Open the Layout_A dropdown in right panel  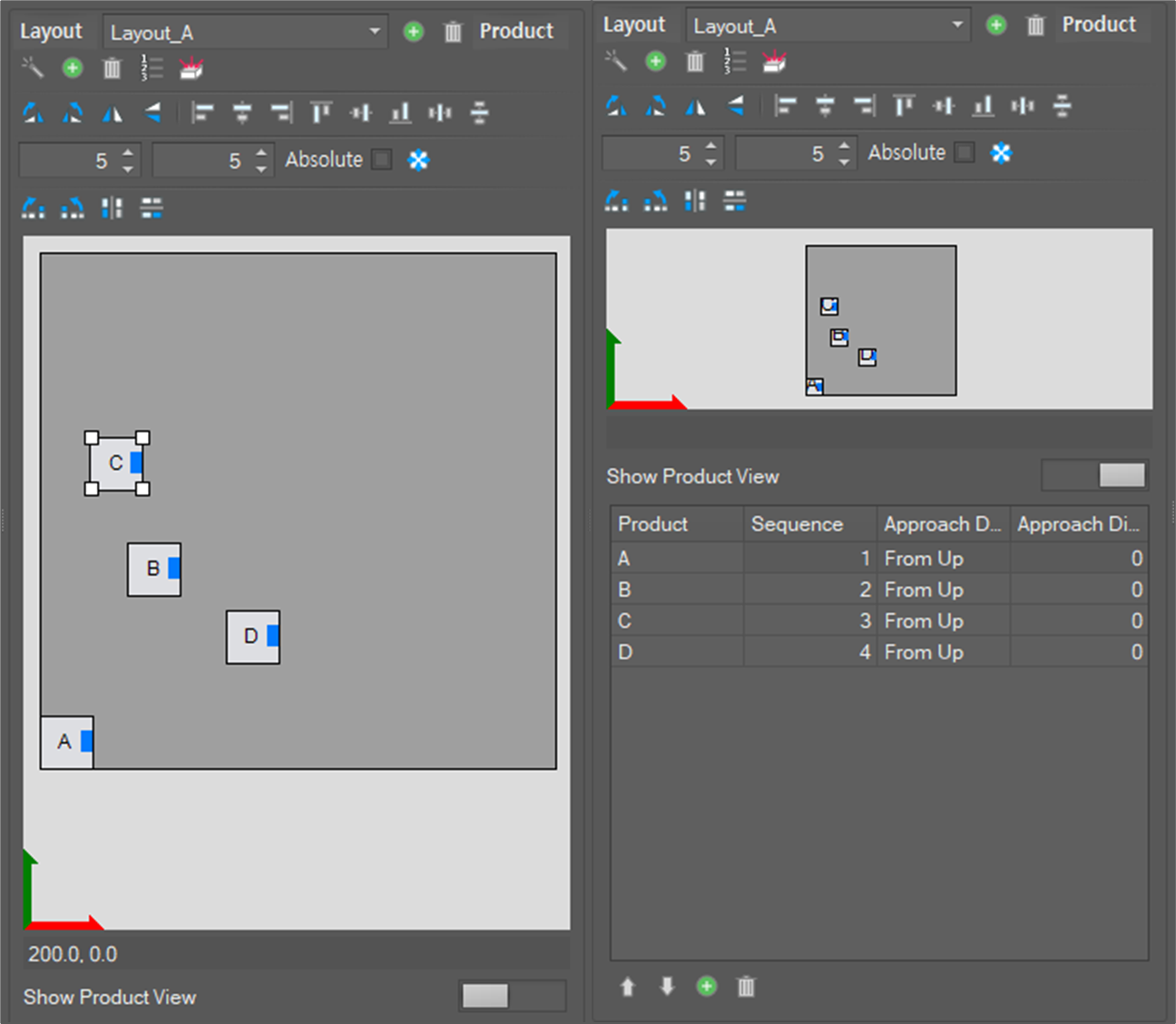coord(828,26)
